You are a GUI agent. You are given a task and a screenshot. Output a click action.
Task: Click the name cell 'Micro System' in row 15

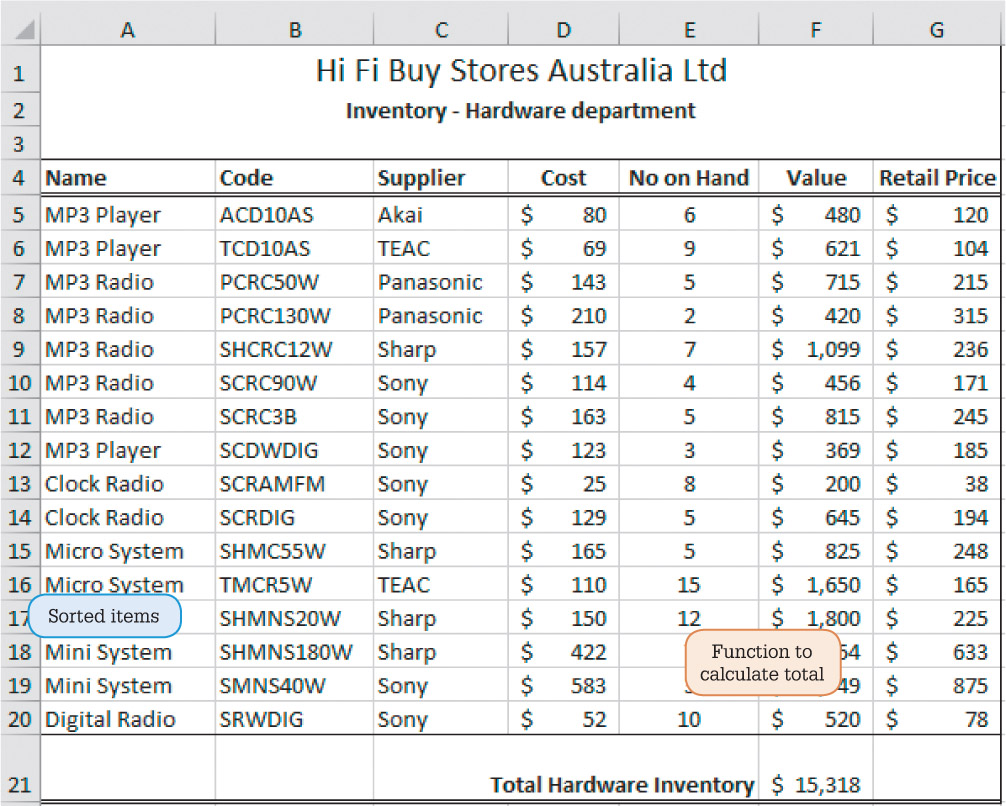tap(128, 551)
